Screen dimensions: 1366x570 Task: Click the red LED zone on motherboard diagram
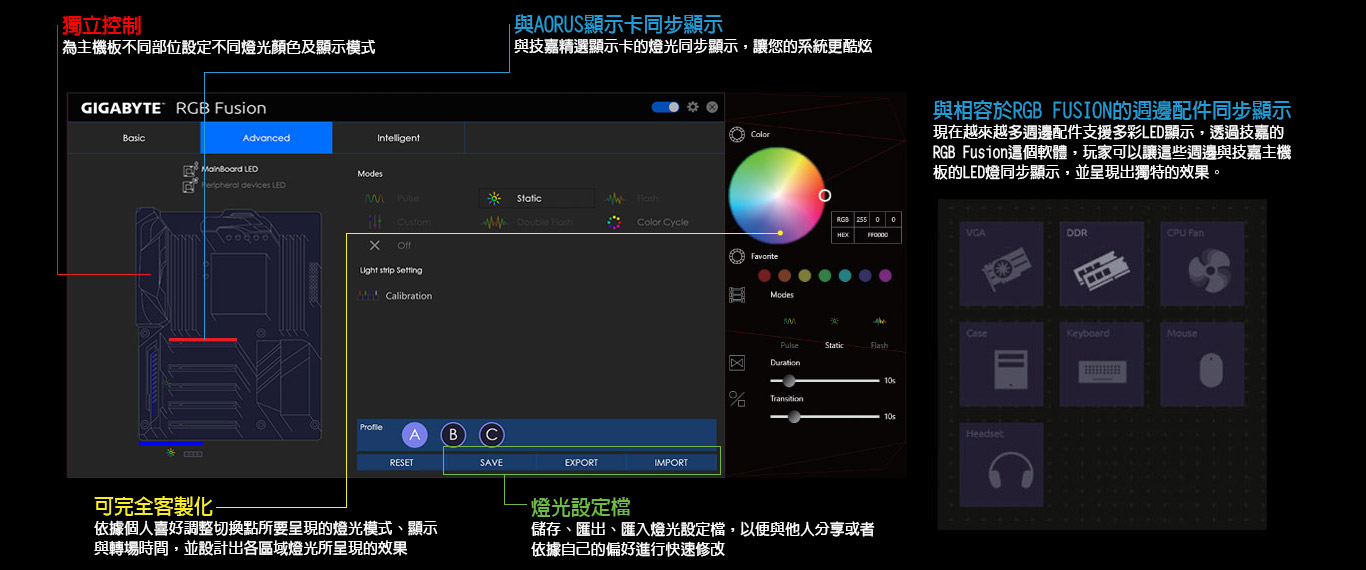pos(203,340)
